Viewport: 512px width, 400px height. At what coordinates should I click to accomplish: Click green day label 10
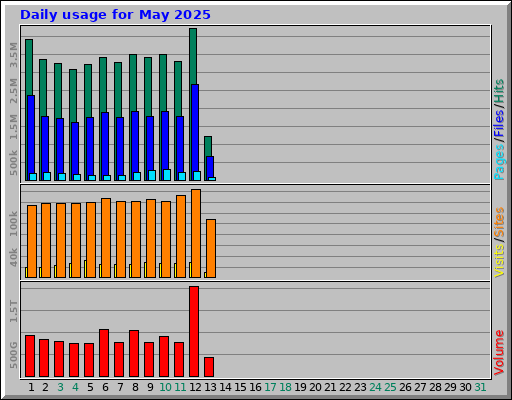[165, 387]
